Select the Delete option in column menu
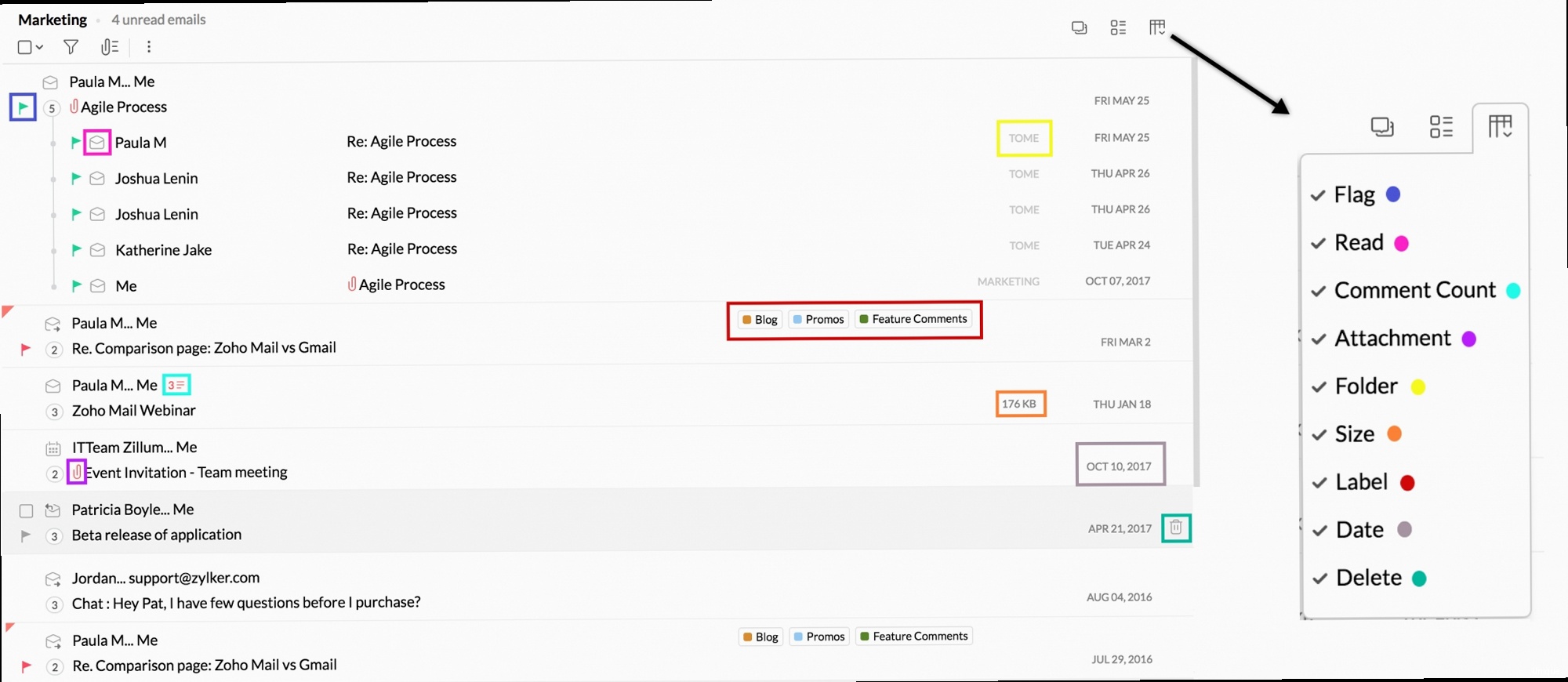1568x682 pixels. click(x=1368, y=578)
